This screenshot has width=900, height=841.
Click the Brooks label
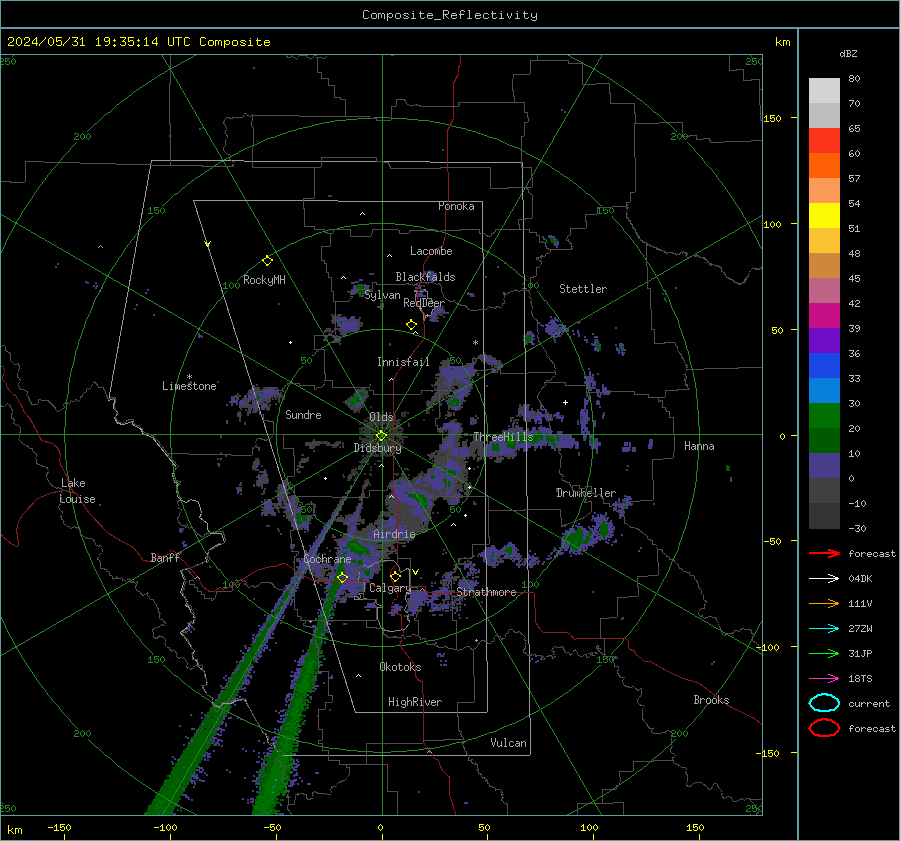click(711, 700)
